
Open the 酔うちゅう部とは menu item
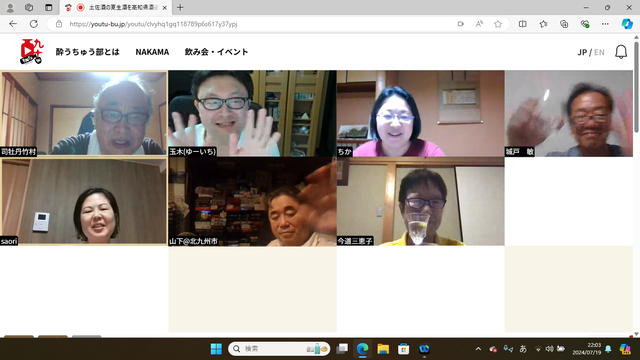[x=87, y=52]
